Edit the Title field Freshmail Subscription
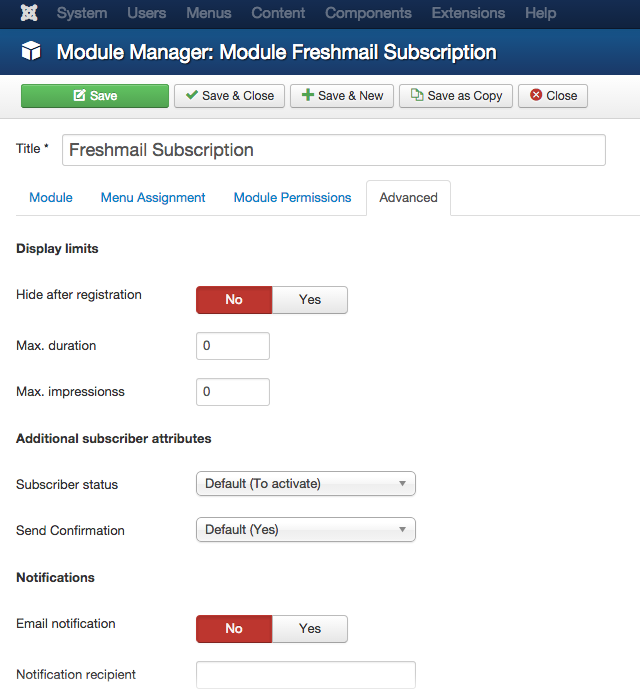The image size is (640, 694). click(x=334, y=150)
